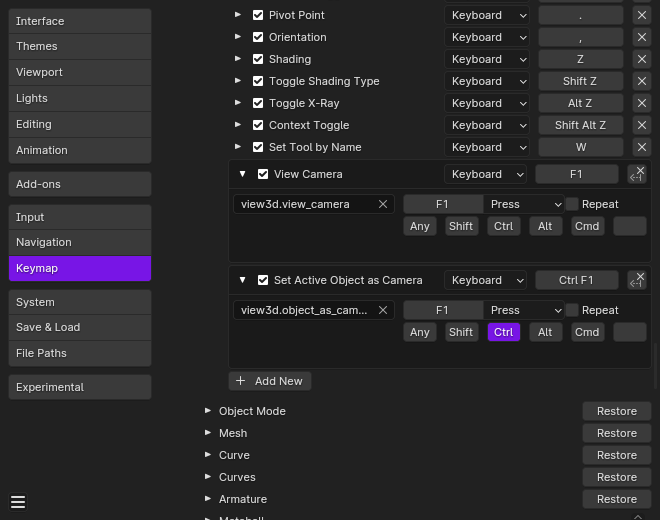Uncheck Toggle X-Ray
Screen dimensions: 660x520
point(258,103)
